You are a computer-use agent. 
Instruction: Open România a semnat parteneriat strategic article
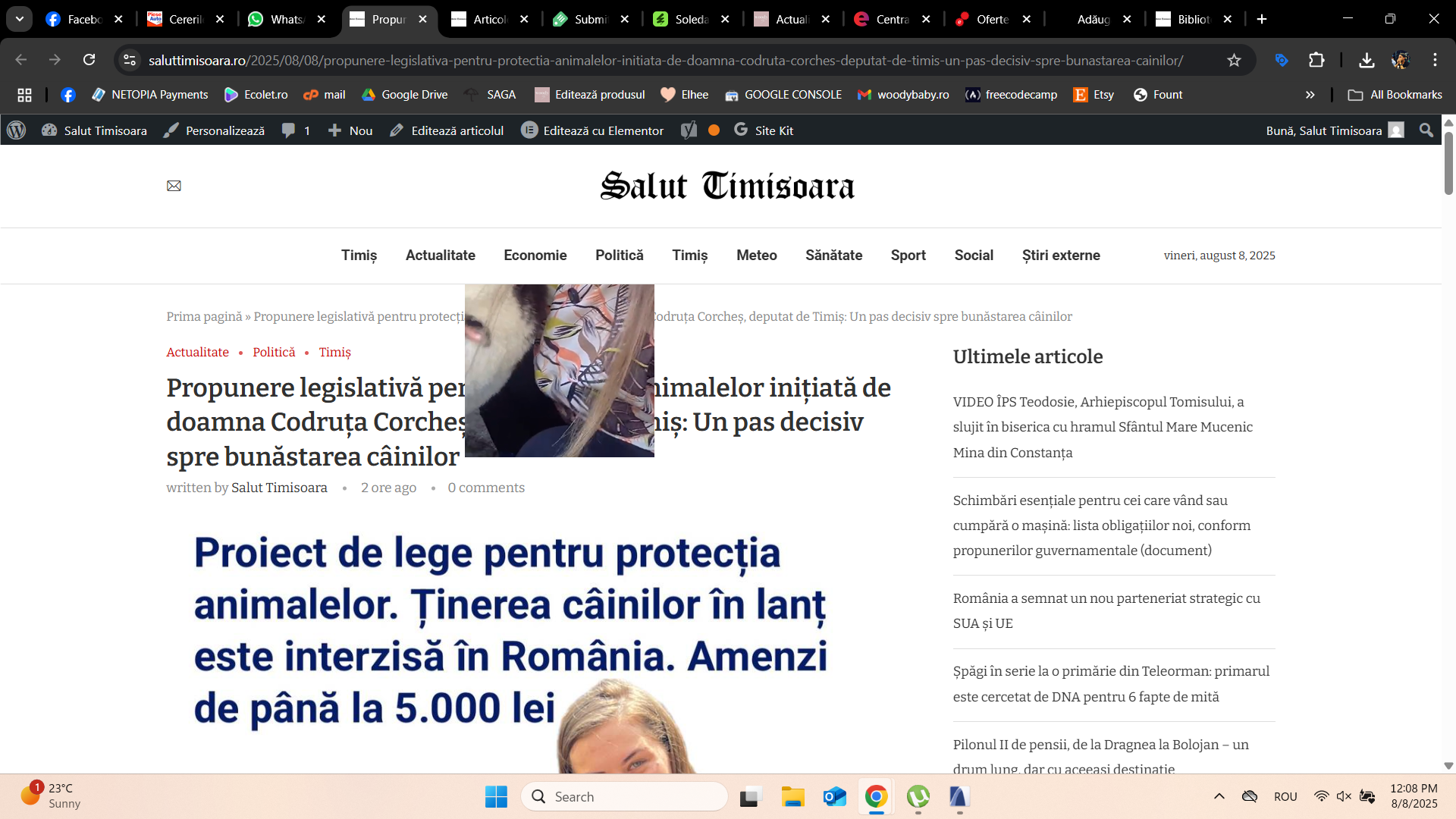pyautogui.click(x=1106, y=610)
